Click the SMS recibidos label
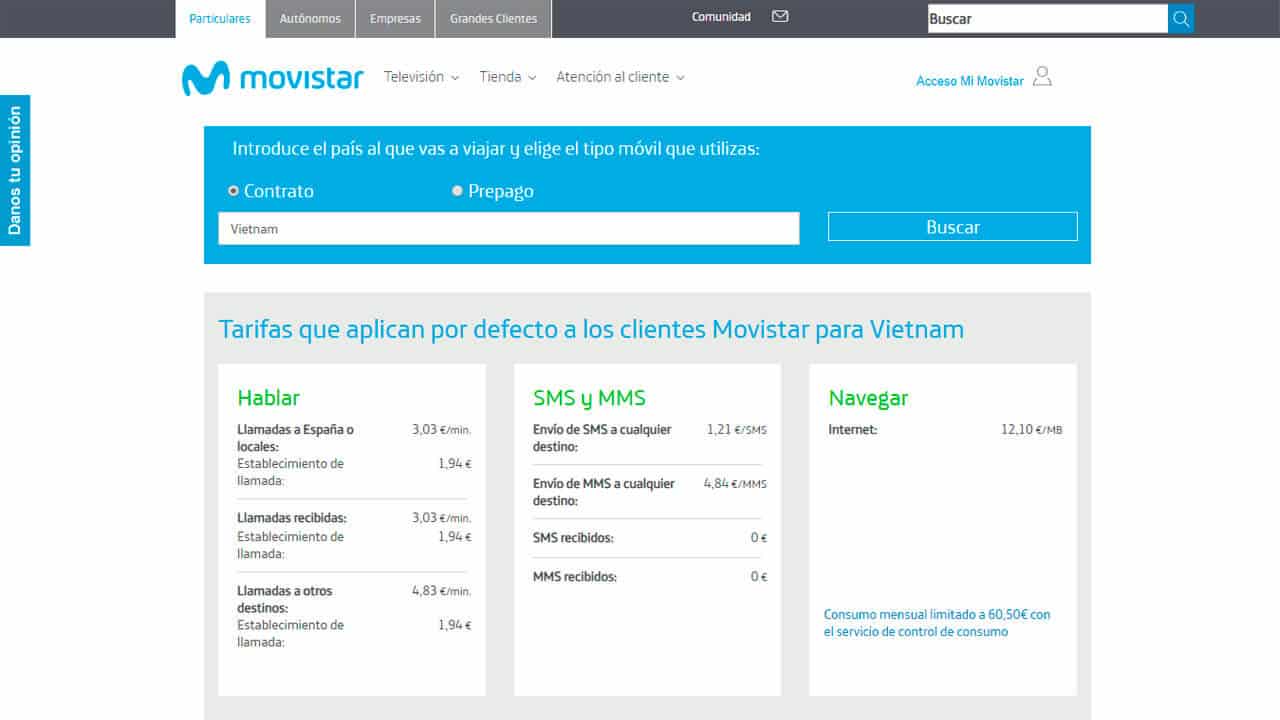 pos(573,538)
